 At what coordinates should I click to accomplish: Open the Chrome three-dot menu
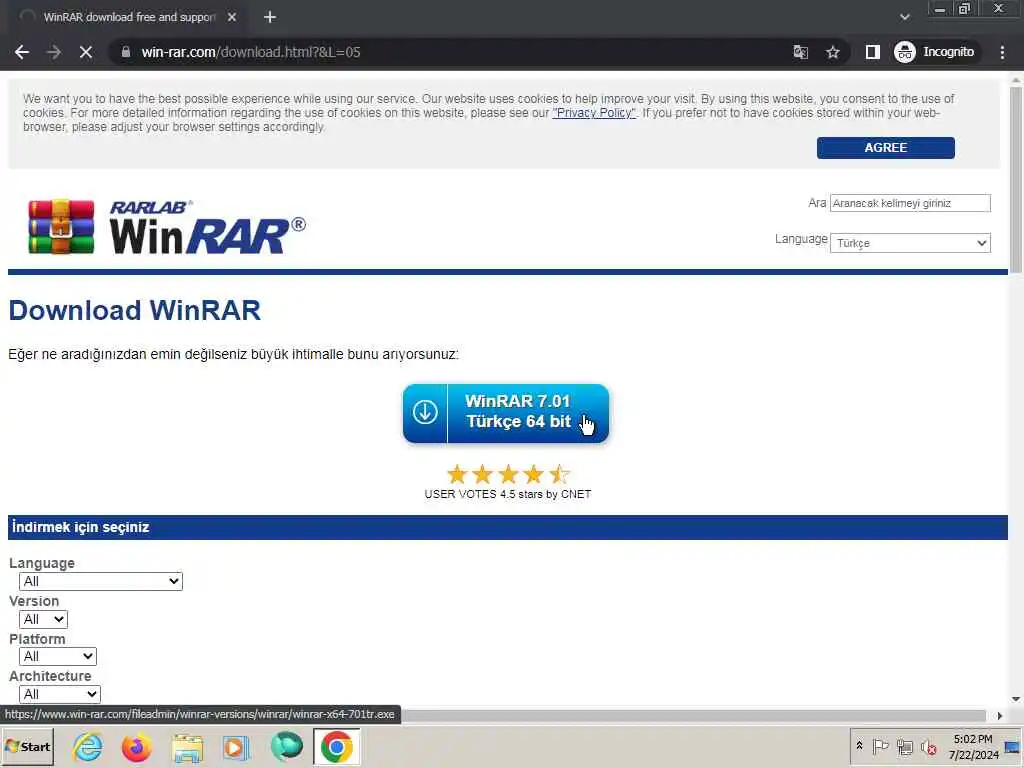click(x=1002, y=52)
